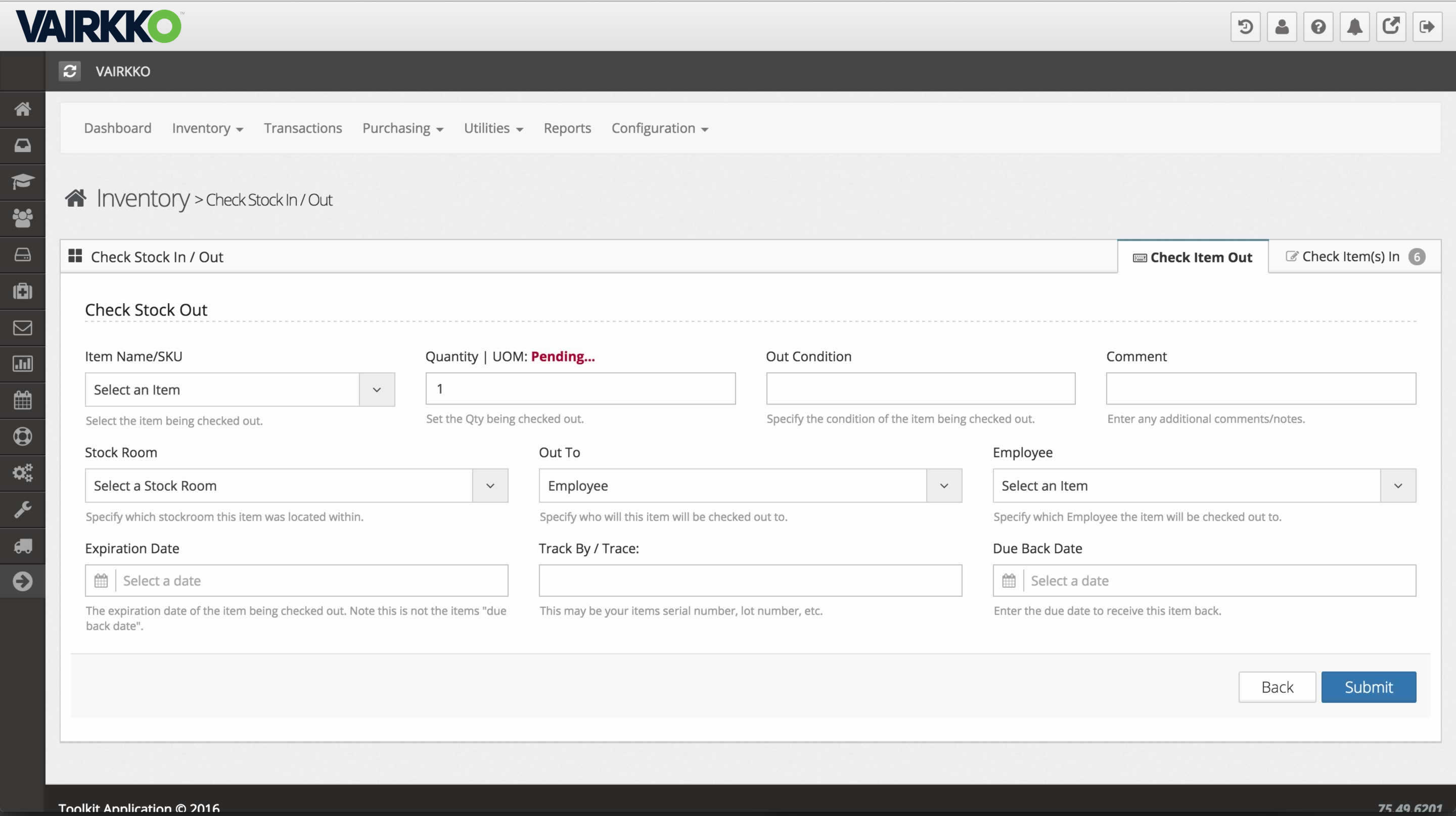Open the Reports menu item
This screenshot has height=816, width=1456.
[567, 128]
